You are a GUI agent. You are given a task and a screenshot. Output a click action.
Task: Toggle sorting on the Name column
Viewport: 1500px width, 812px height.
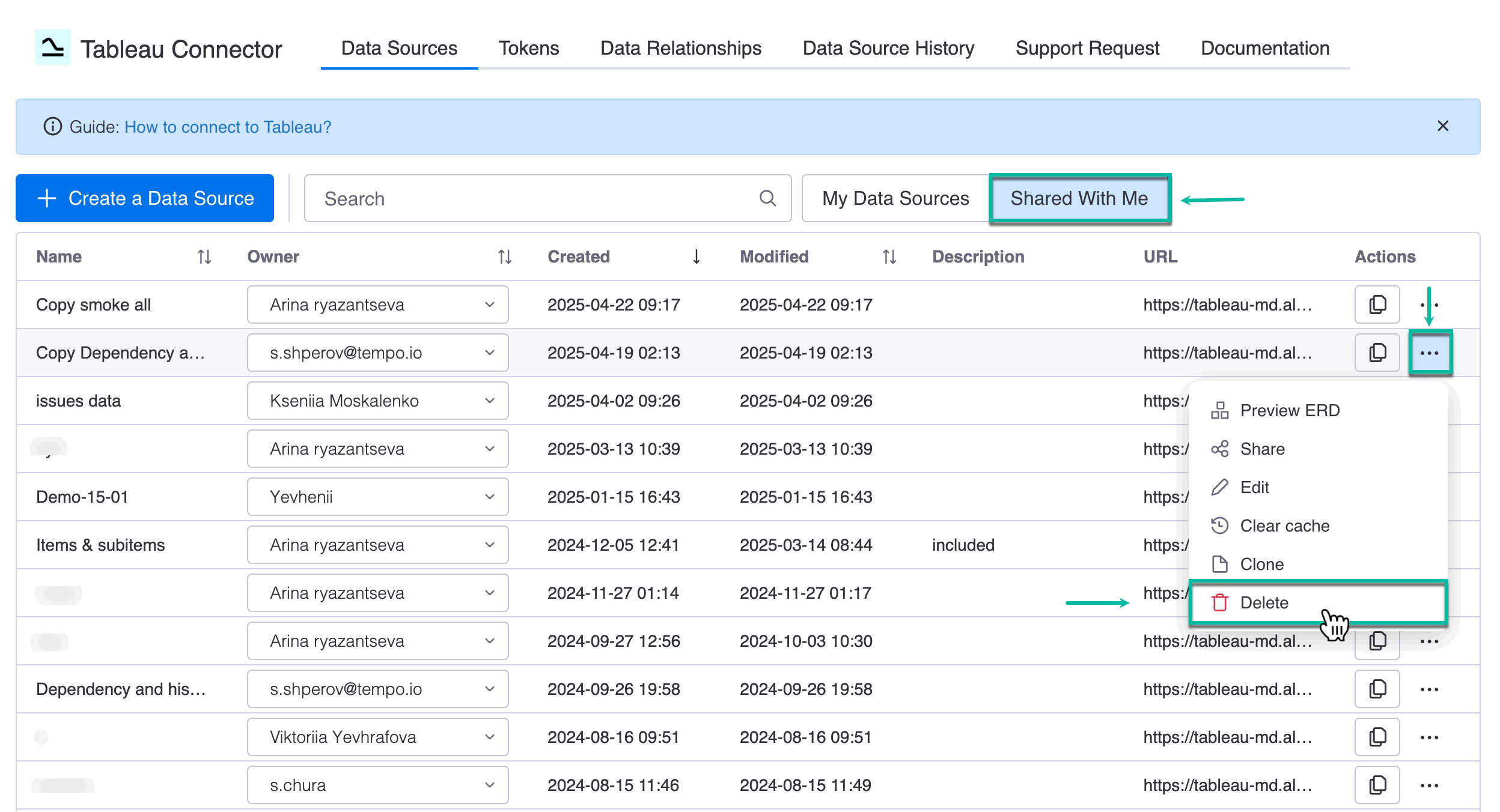[203, 256]
